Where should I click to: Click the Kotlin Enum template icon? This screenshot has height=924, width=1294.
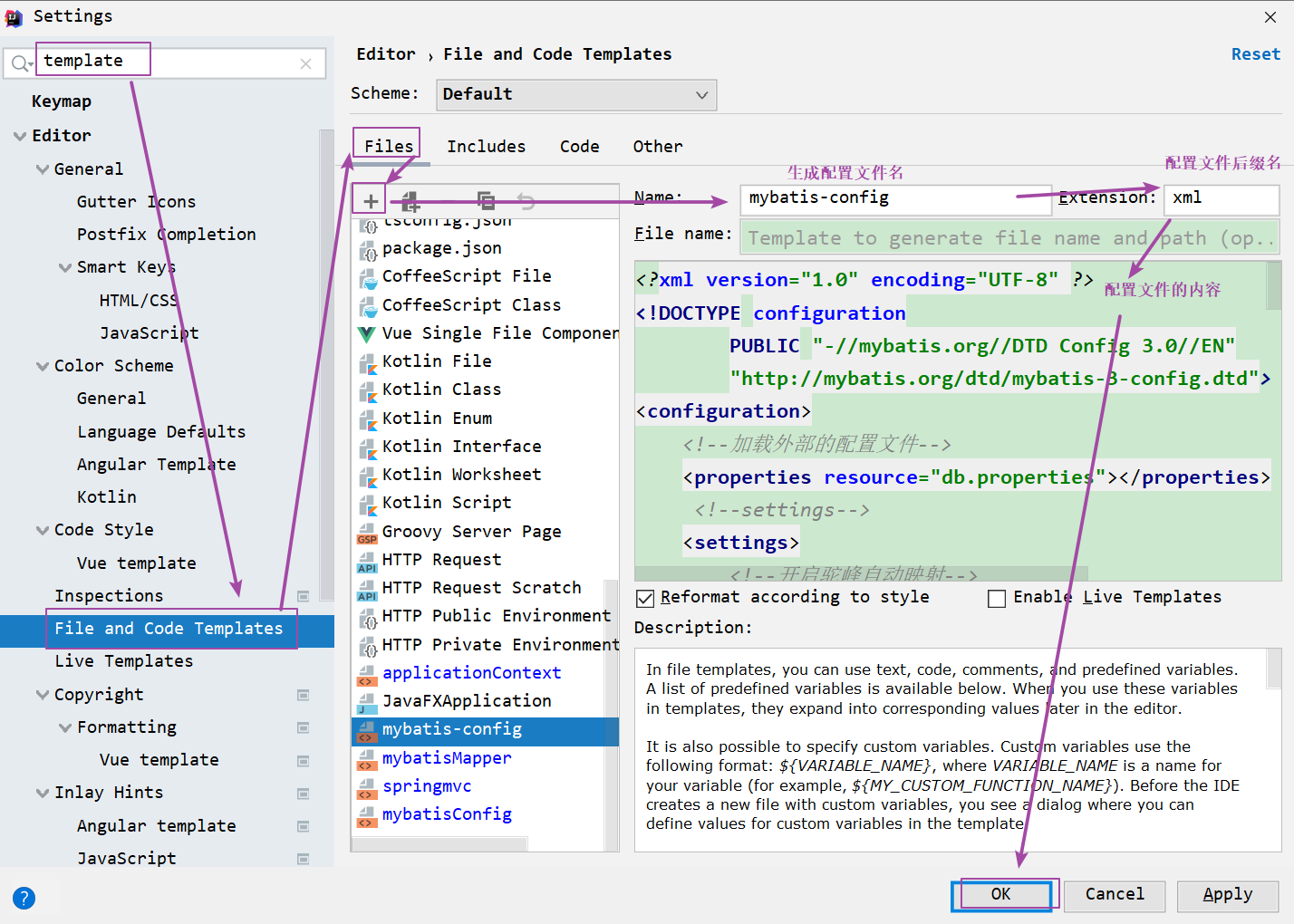pyautogui.click(x=367, y=419)
